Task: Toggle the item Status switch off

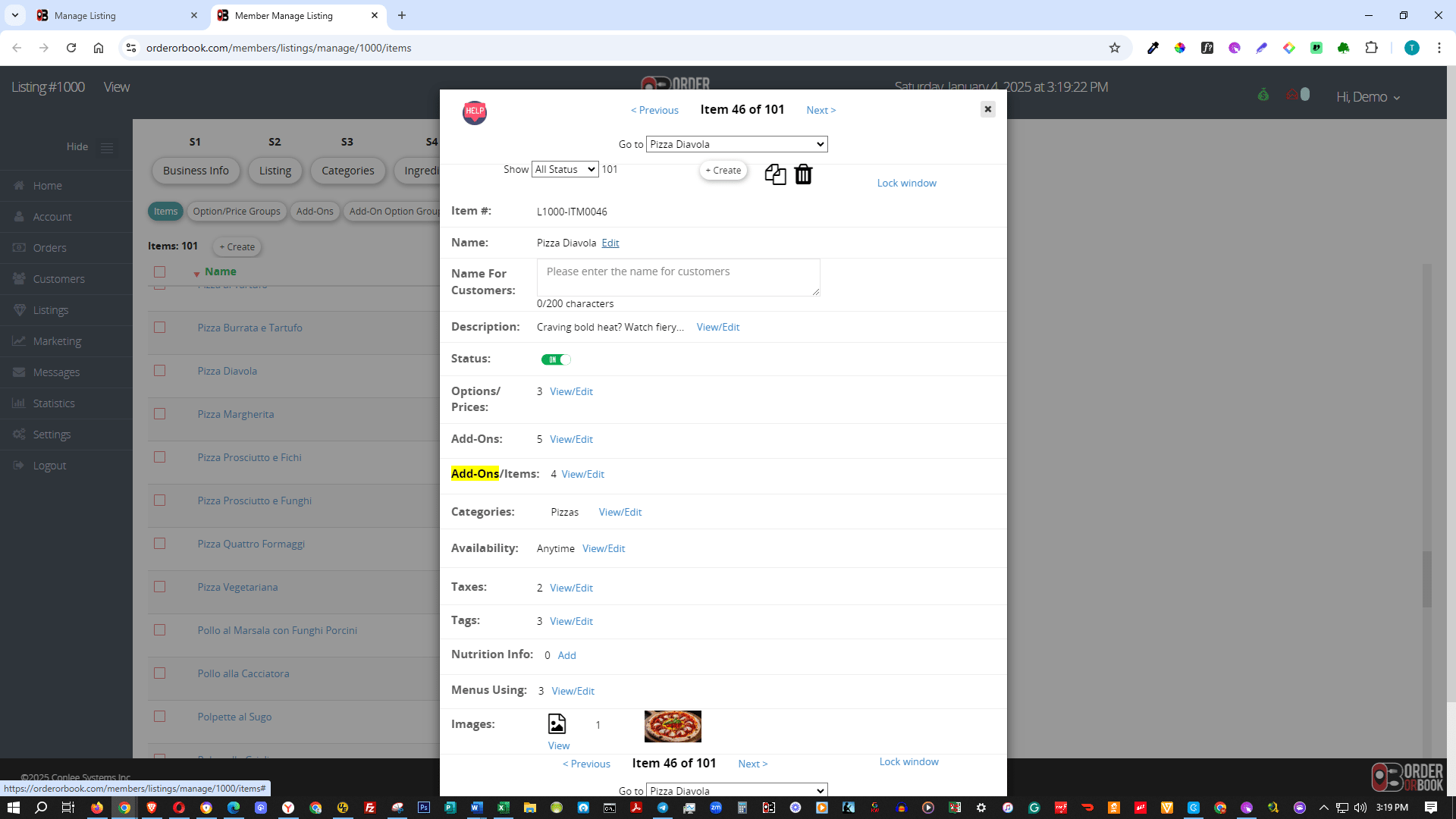Action: (x=556, y=359)
